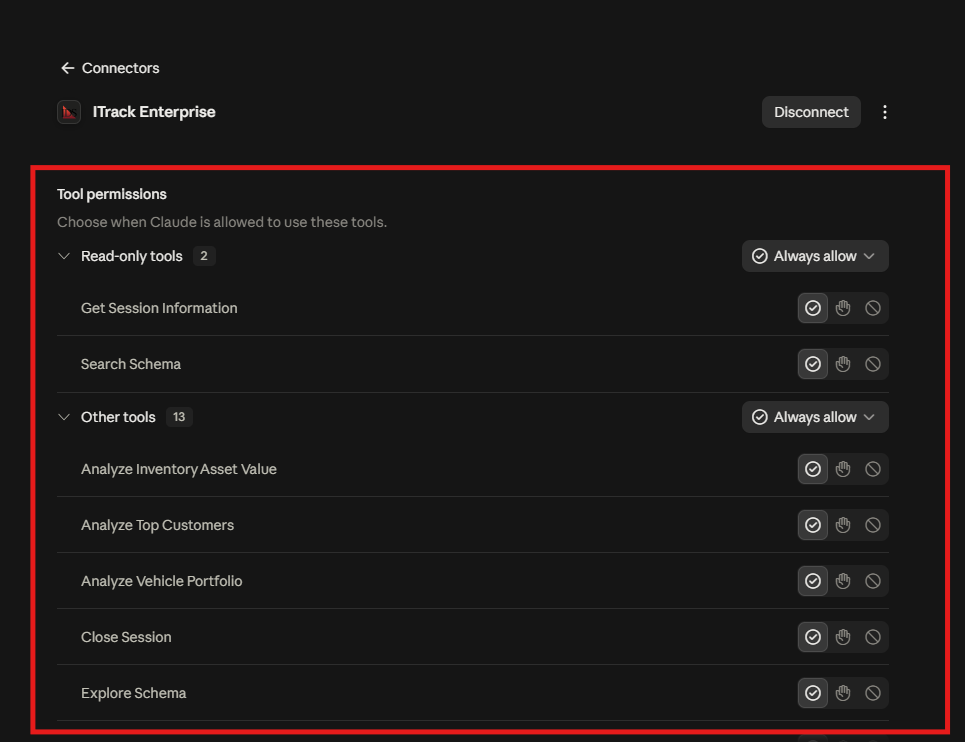Click the Tool permissions heading
The width and height of the screenshot is (965, 742).
click(x=112, y=194)
